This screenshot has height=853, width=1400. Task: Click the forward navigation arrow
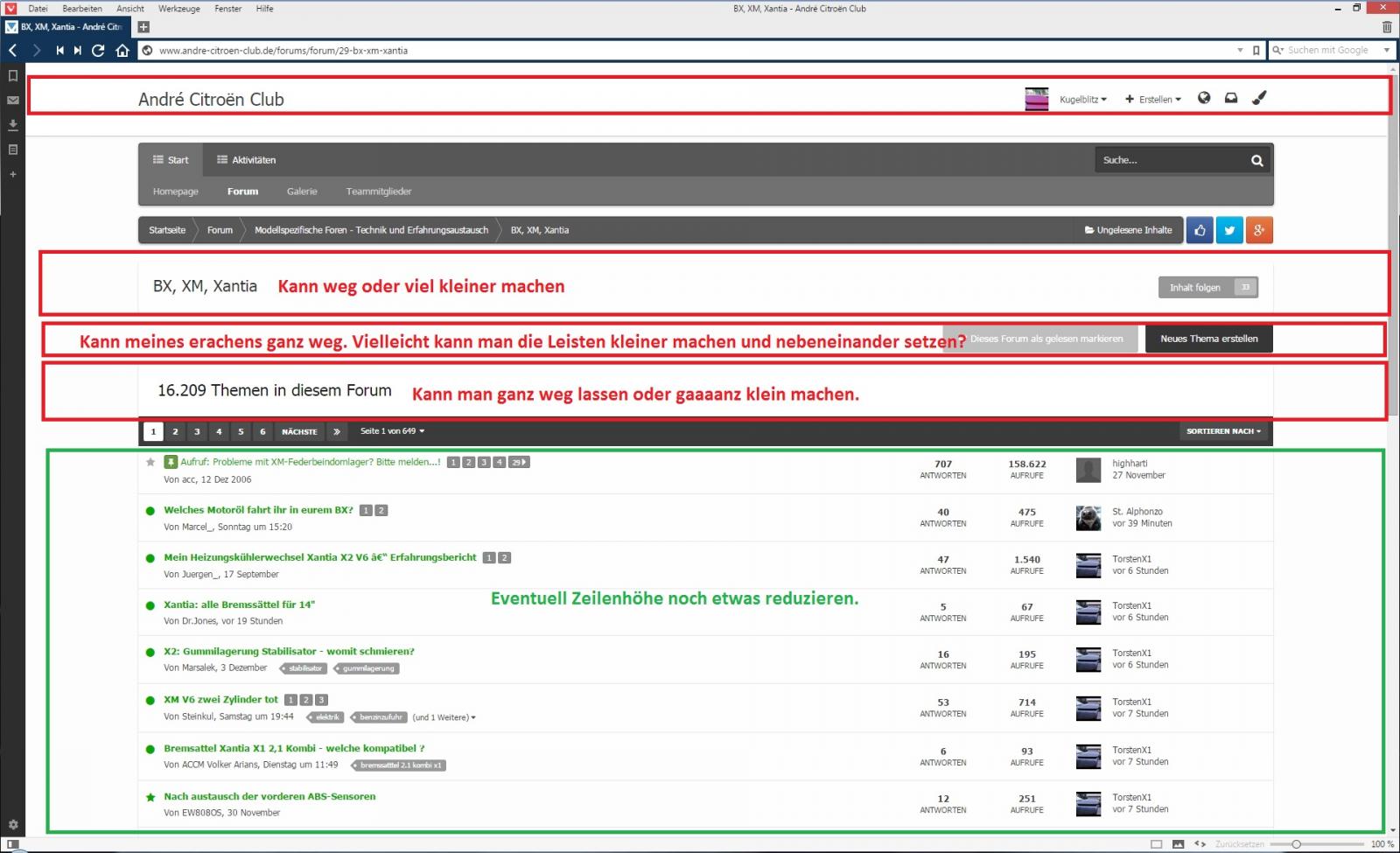click(36, 50)
